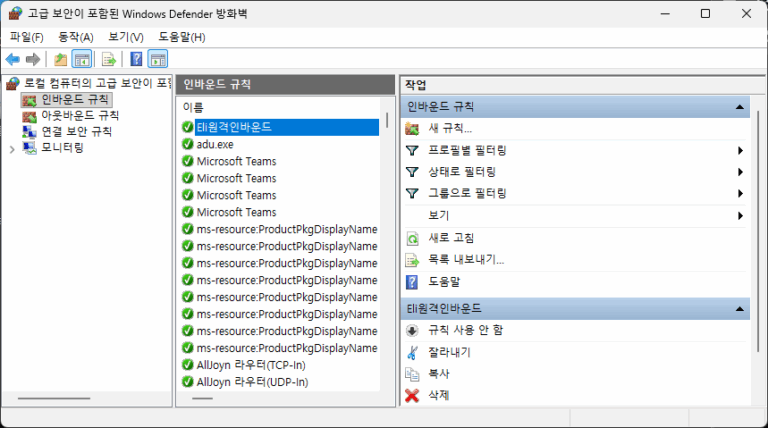768x428 pixels.
Task: Collapse the 인바운드 규칙 actions section
Action: (x=739, y=106)
